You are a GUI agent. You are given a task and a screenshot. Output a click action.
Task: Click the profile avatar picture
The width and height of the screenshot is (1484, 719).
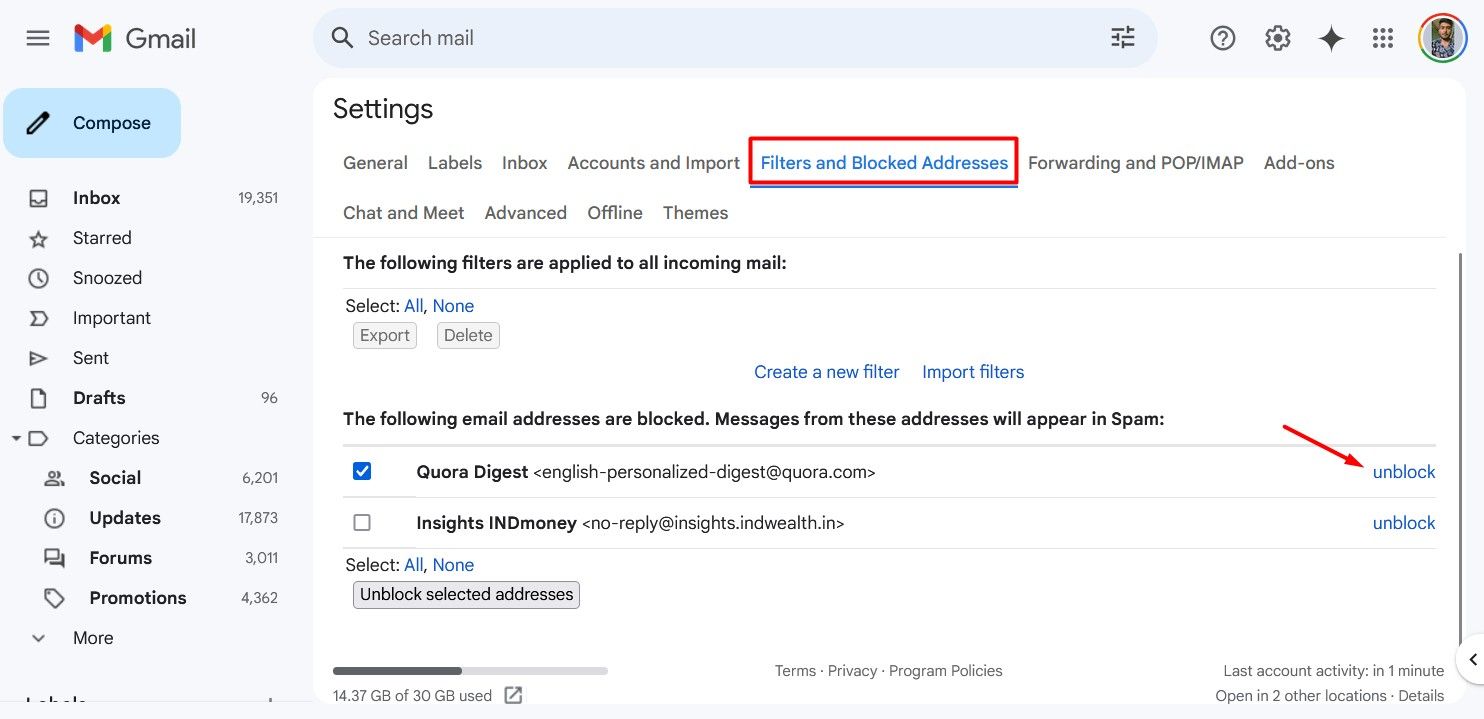pyautogui.click(x=1442, y=37)
